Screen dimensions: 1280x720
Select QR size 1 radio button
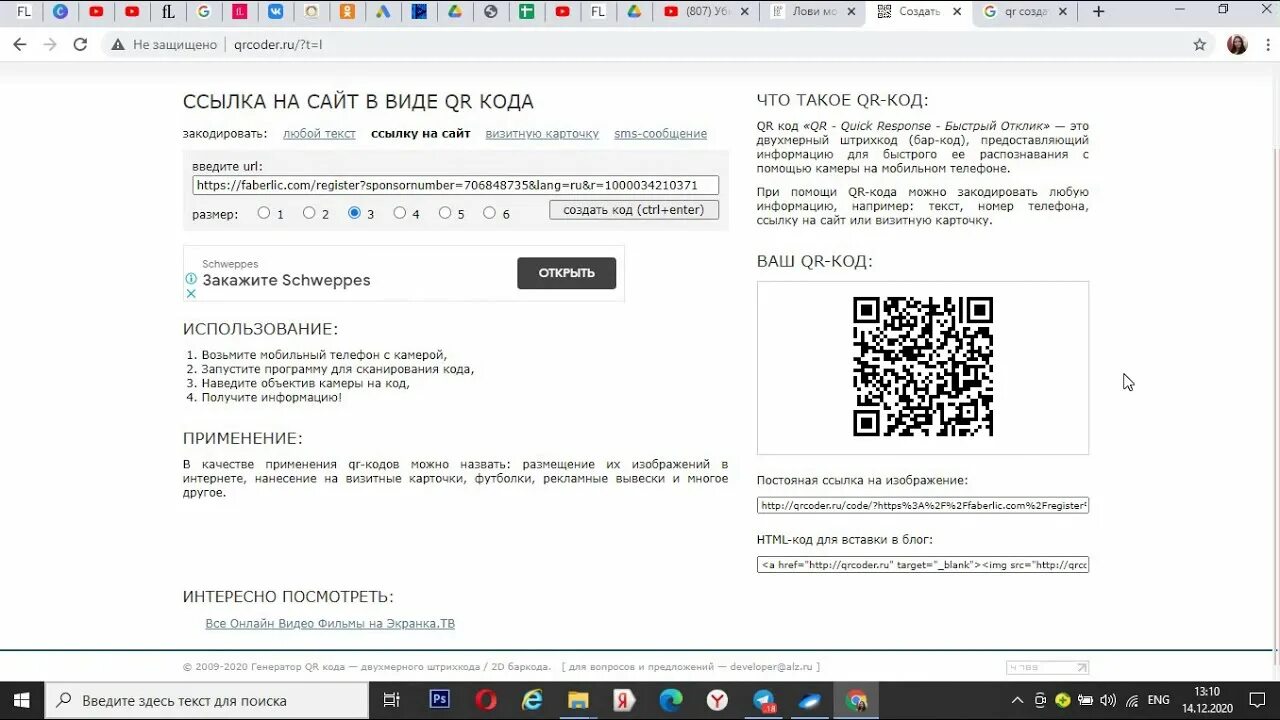[264, 212]
